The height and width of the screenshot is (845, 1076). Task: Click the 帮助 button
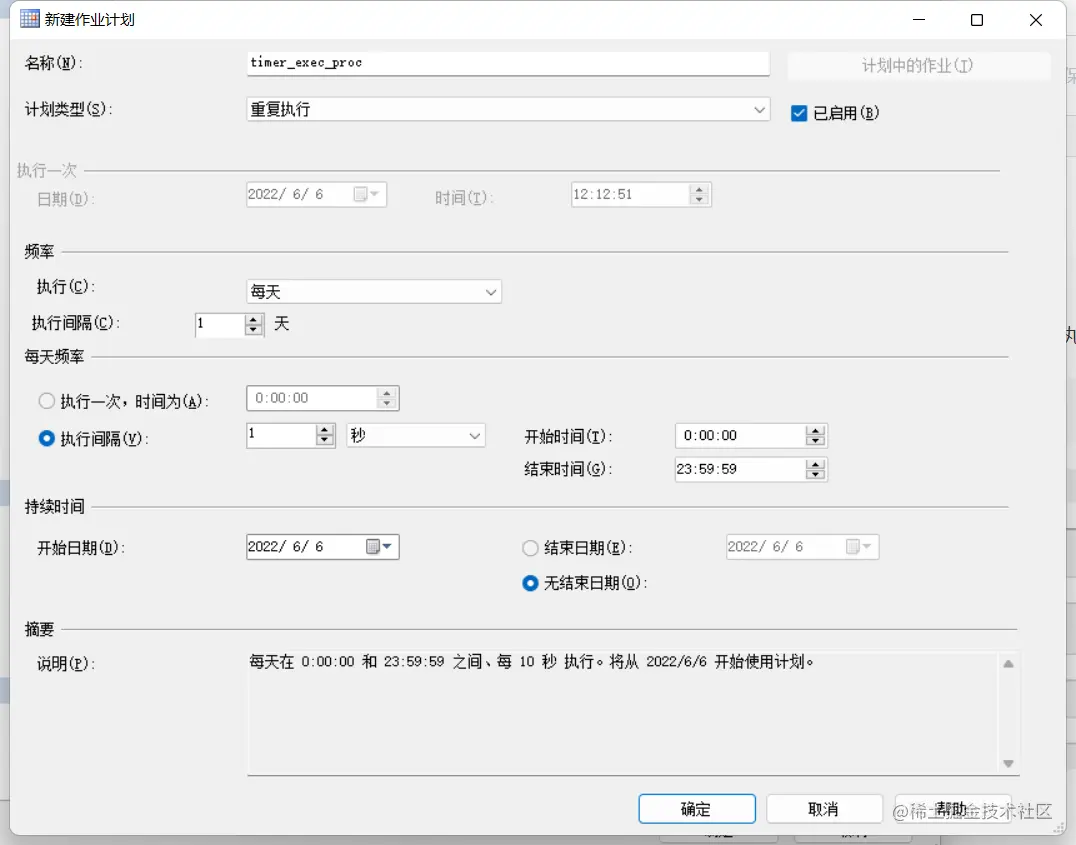(x=952, y=809)
